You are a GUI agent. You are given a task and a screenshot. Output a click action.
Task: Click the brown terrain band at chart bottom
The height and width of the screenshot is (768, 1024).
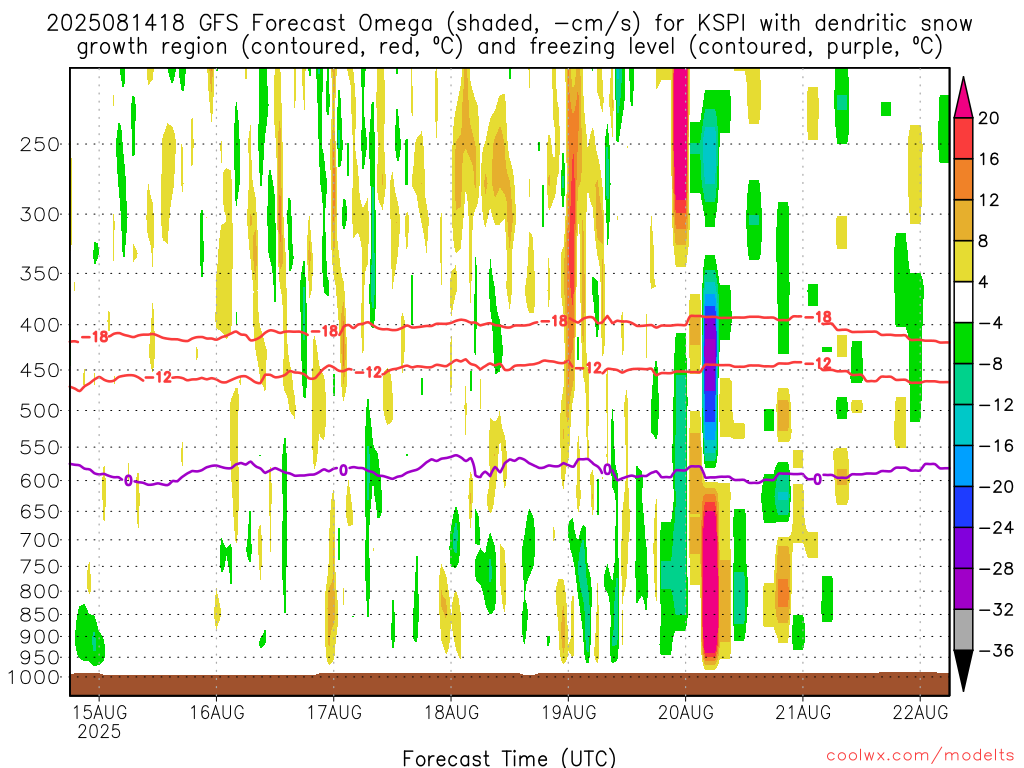[x=509, y=684]
